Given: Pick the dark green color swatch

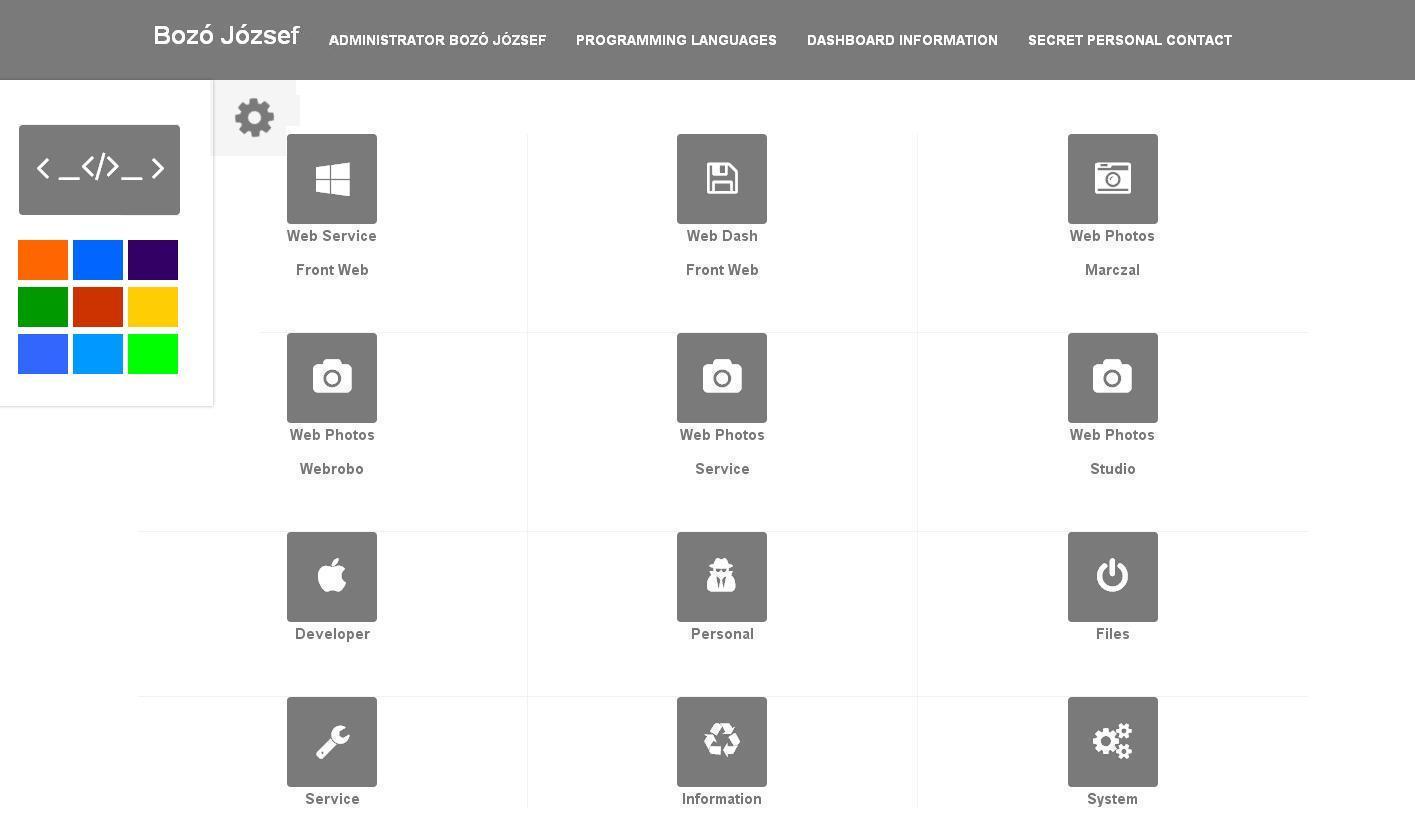Looking at the screenshot, I should tap(43, 307).
